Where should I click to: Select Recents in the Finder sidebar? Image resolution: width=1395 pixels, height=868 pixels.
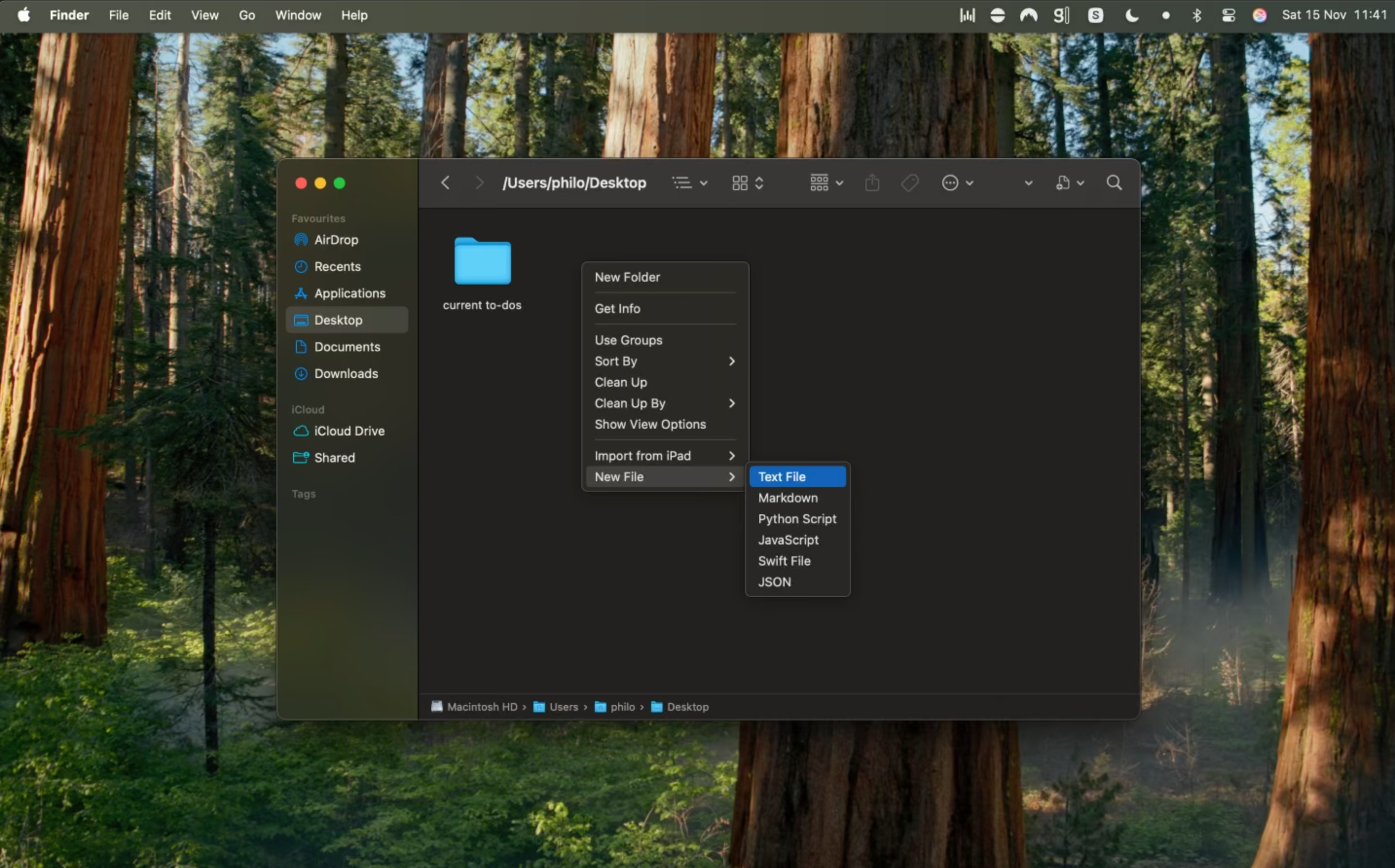tap(338, 266)
